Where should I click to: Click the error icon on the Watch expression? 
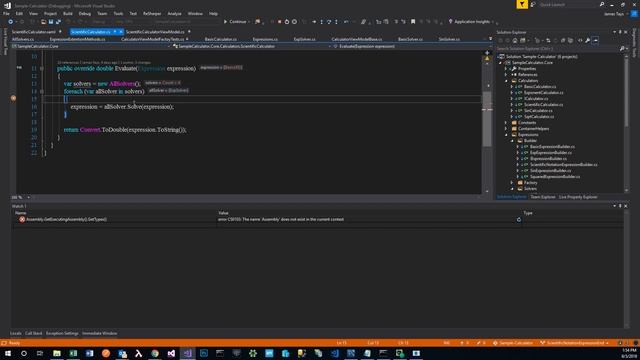click(x=22, y=219)
